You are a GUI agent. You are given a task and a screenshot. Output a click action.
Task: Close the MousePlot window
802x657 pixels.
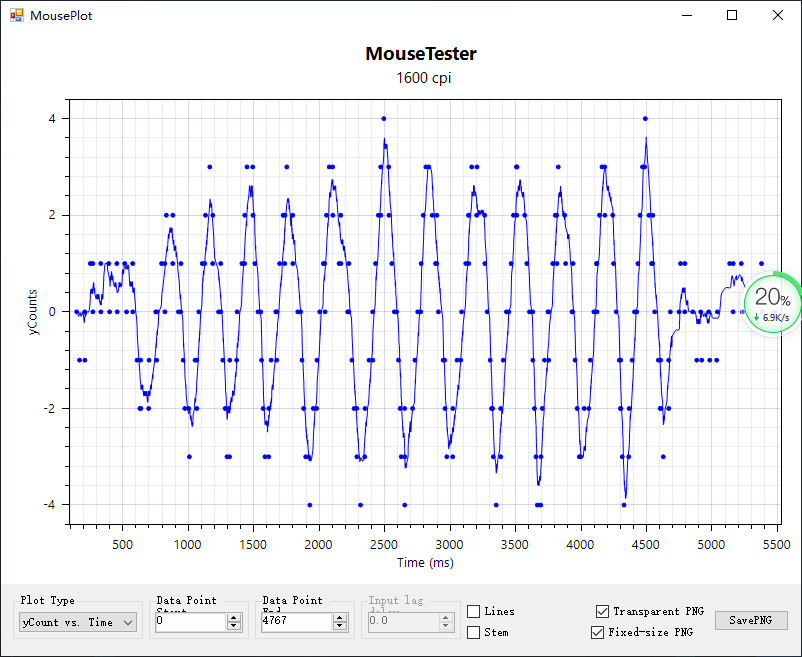point(778,16)
